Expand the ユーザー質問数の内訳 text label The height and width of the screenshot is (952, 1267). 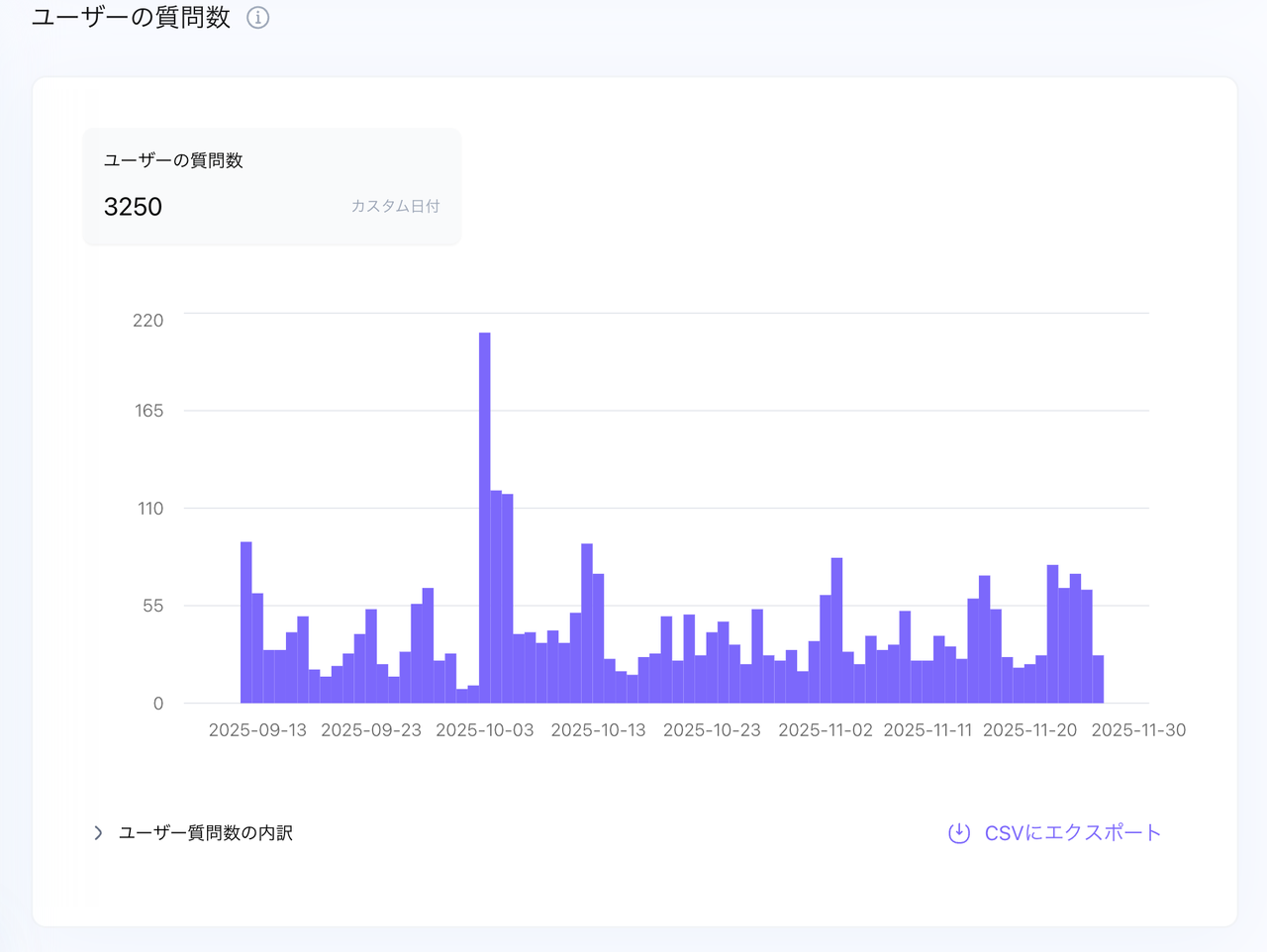[x=206, y=833]
